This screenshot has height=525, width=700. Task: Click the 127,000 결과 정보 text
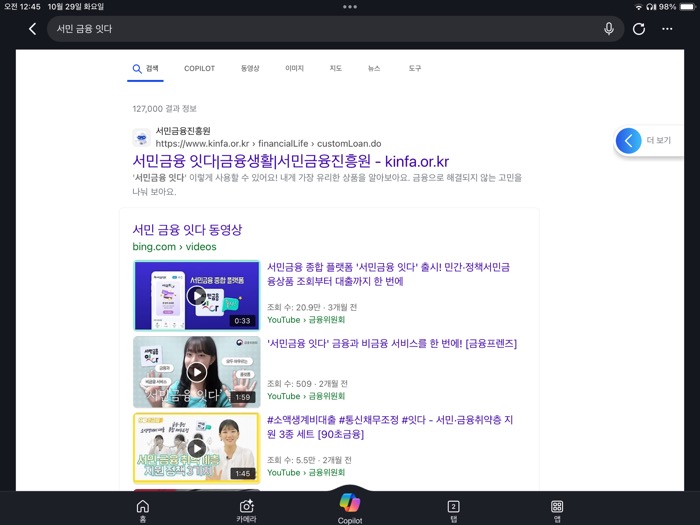pyautogui.click(x=164, y=109)
